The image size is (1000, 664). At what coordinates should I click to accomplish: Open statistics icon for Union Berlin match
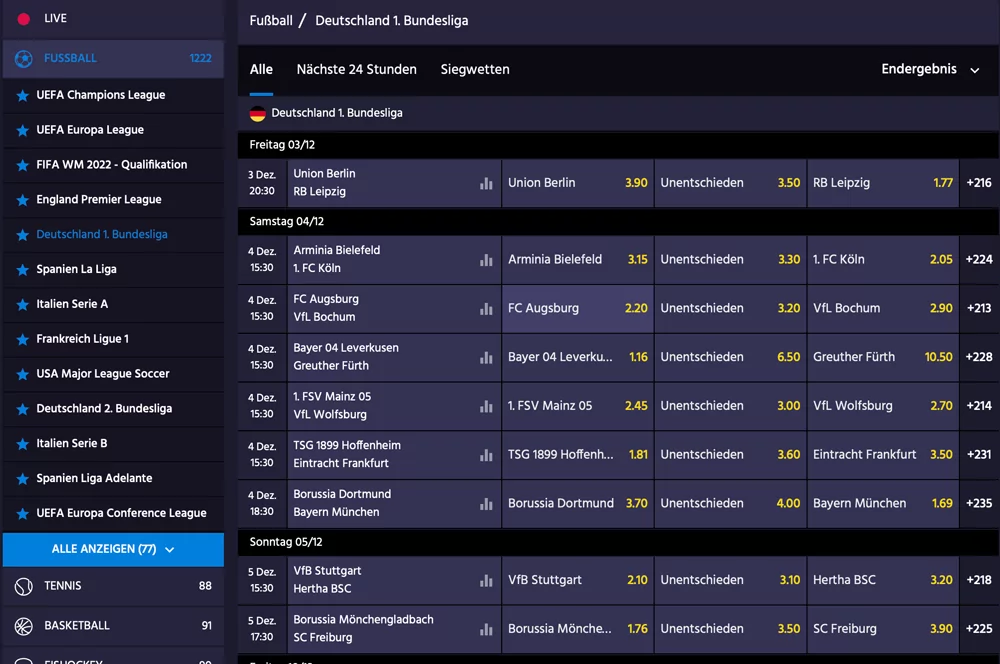[x=486, y=184]
